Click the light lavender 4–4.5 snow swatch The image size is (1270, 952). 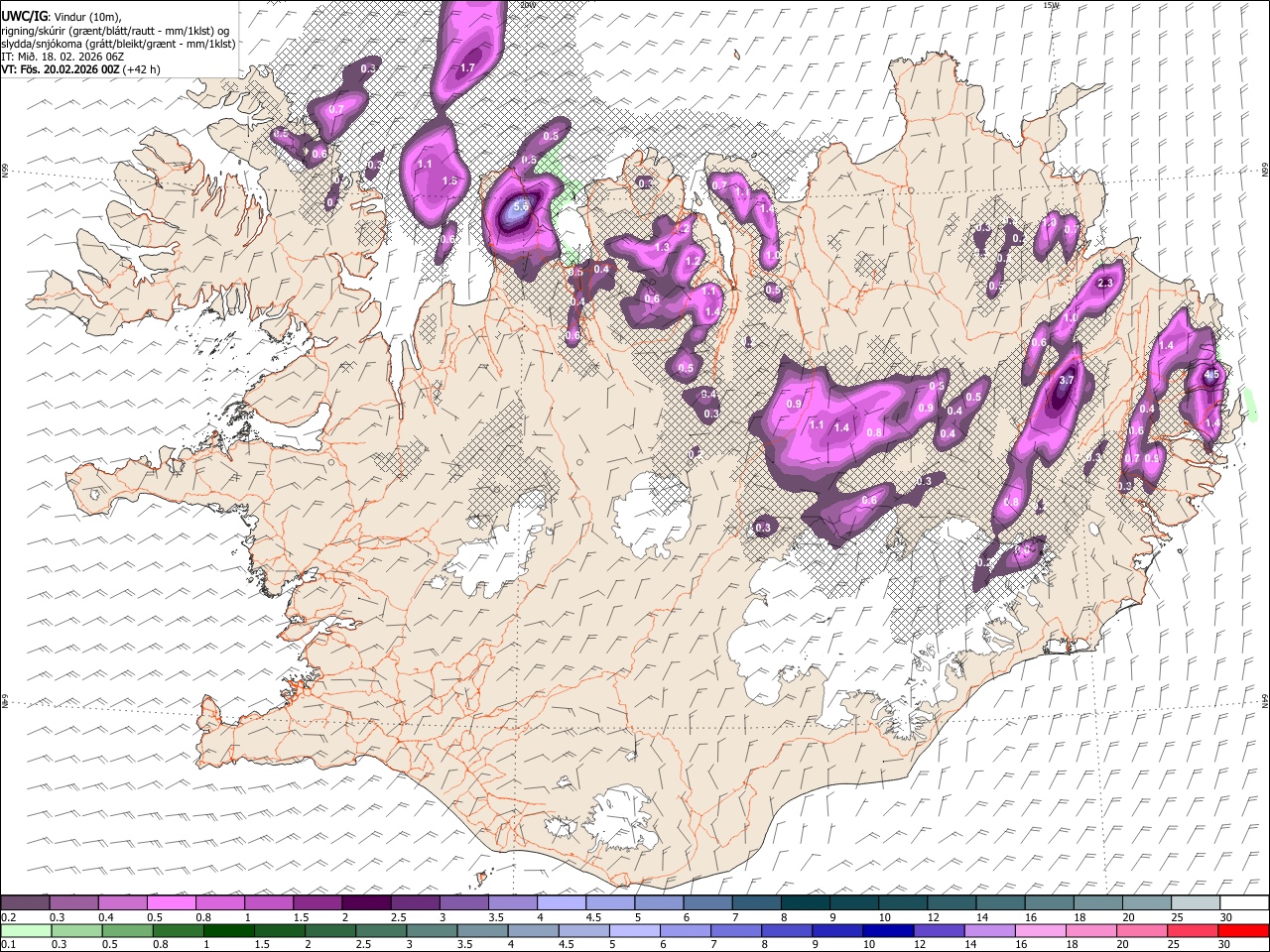click(x=561, y=902)
